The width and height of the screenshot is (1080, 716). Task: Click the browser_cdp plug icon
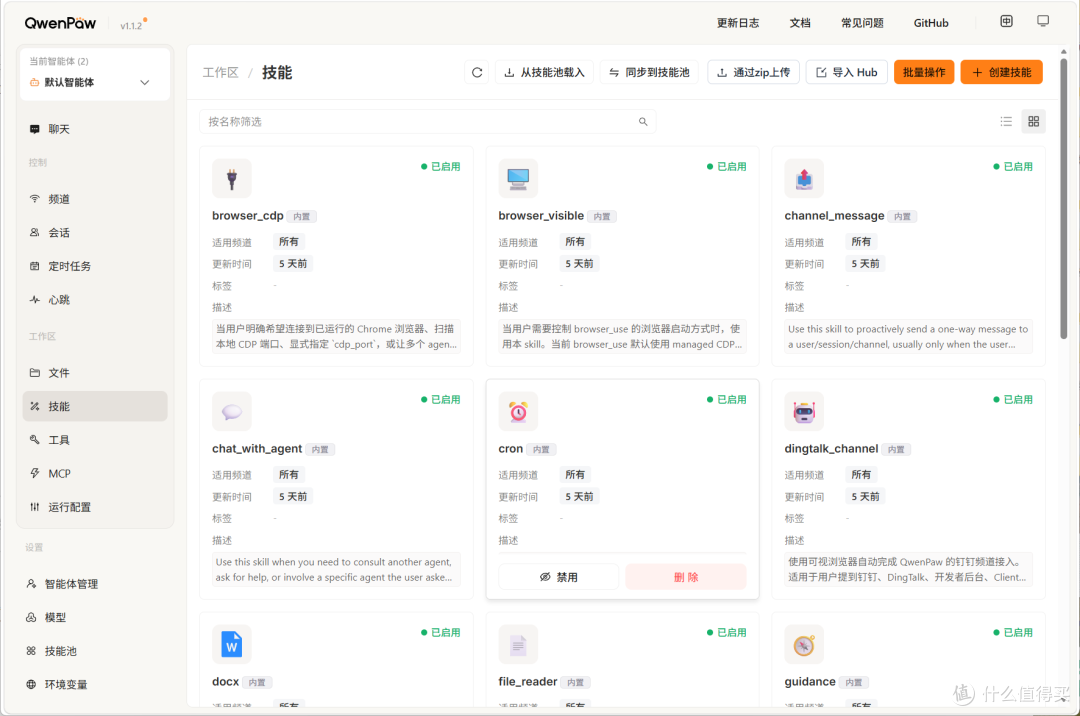click(x=232, y=179)
